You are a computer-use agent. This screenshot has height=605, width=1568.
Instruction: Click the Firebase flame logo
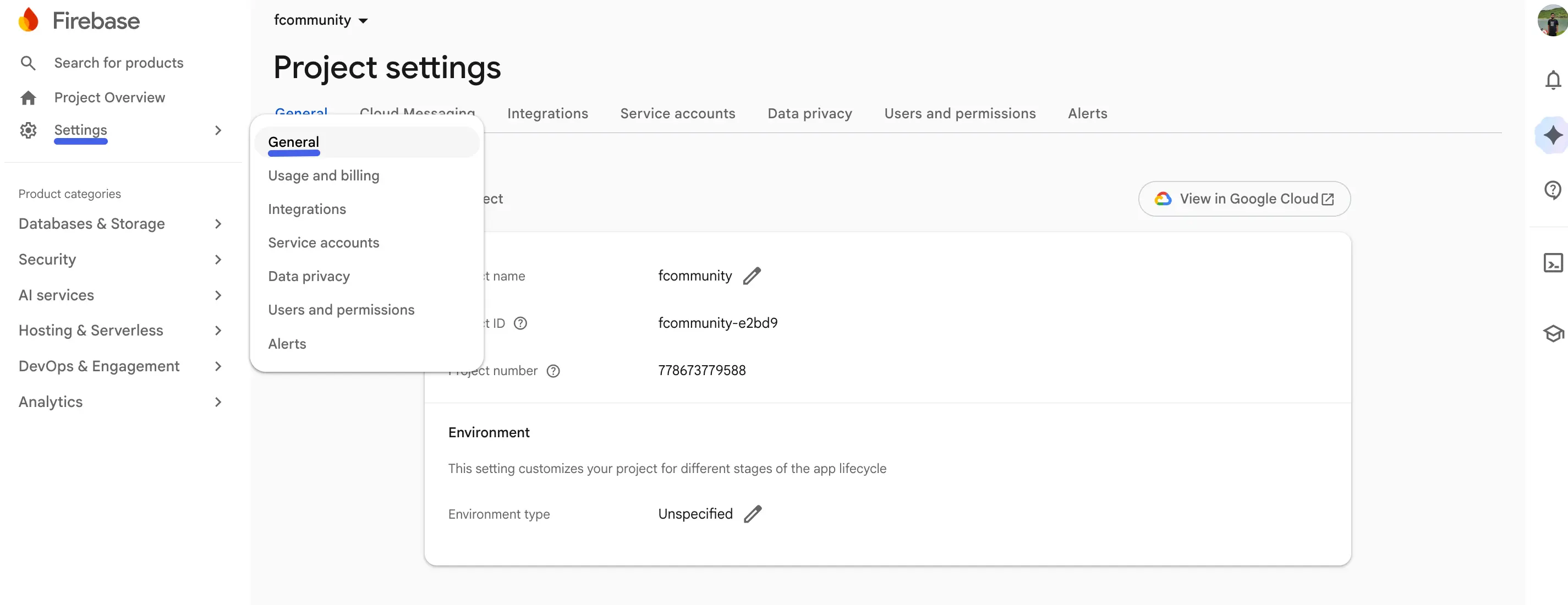[28, 20]
